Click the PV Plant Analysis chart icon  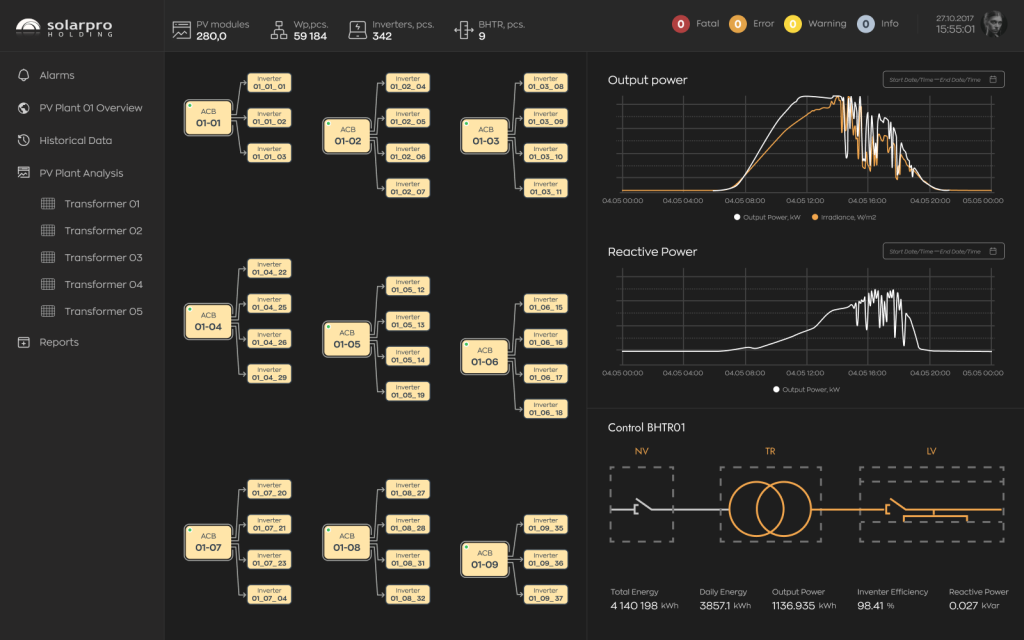(x=24, y=173)
